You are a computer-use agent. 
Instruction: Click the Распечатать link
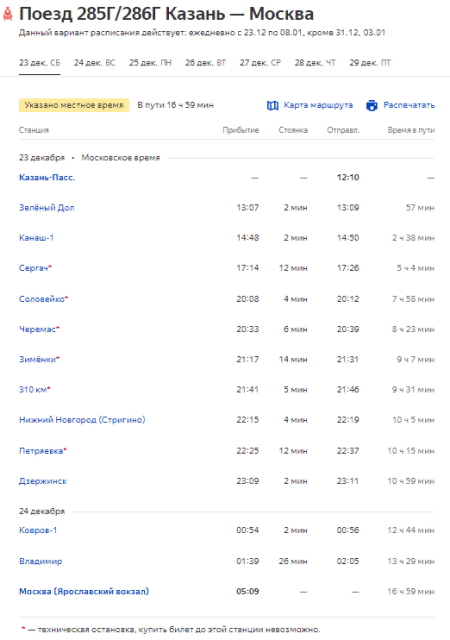409,105
